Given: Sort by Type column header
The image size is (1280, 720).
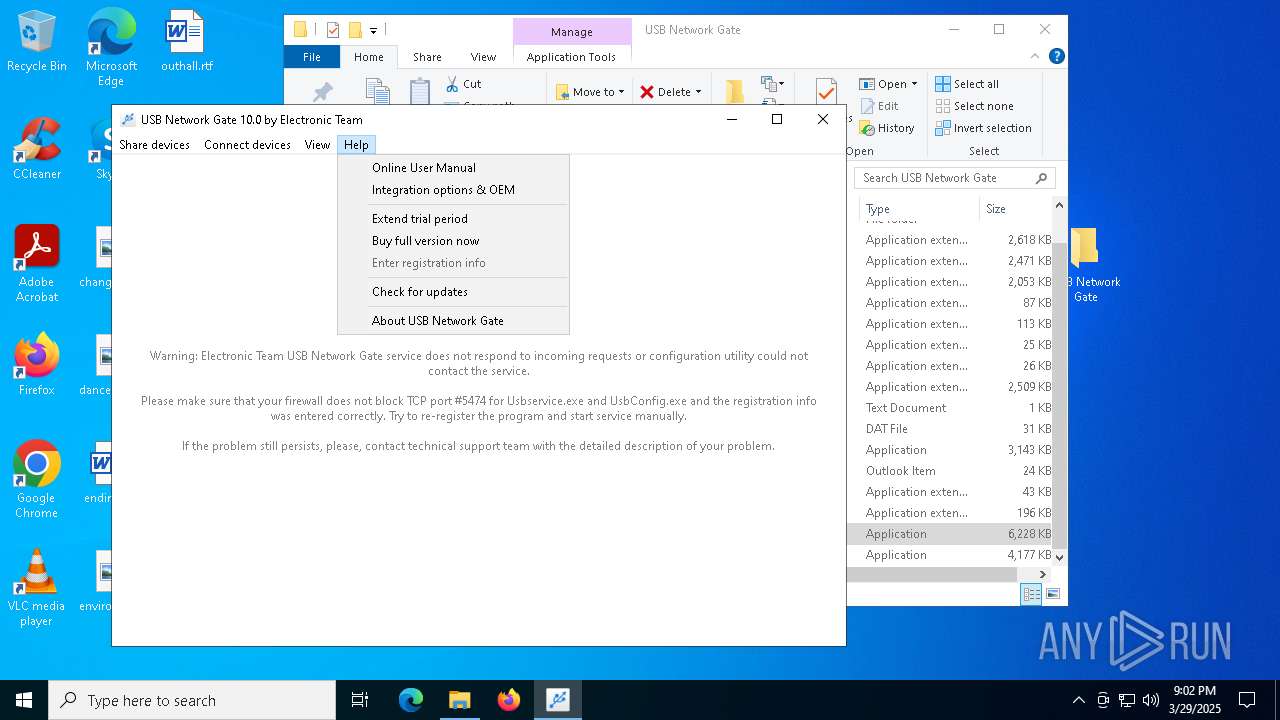Looking at the screenshot, I should click(x=918, y=209).
